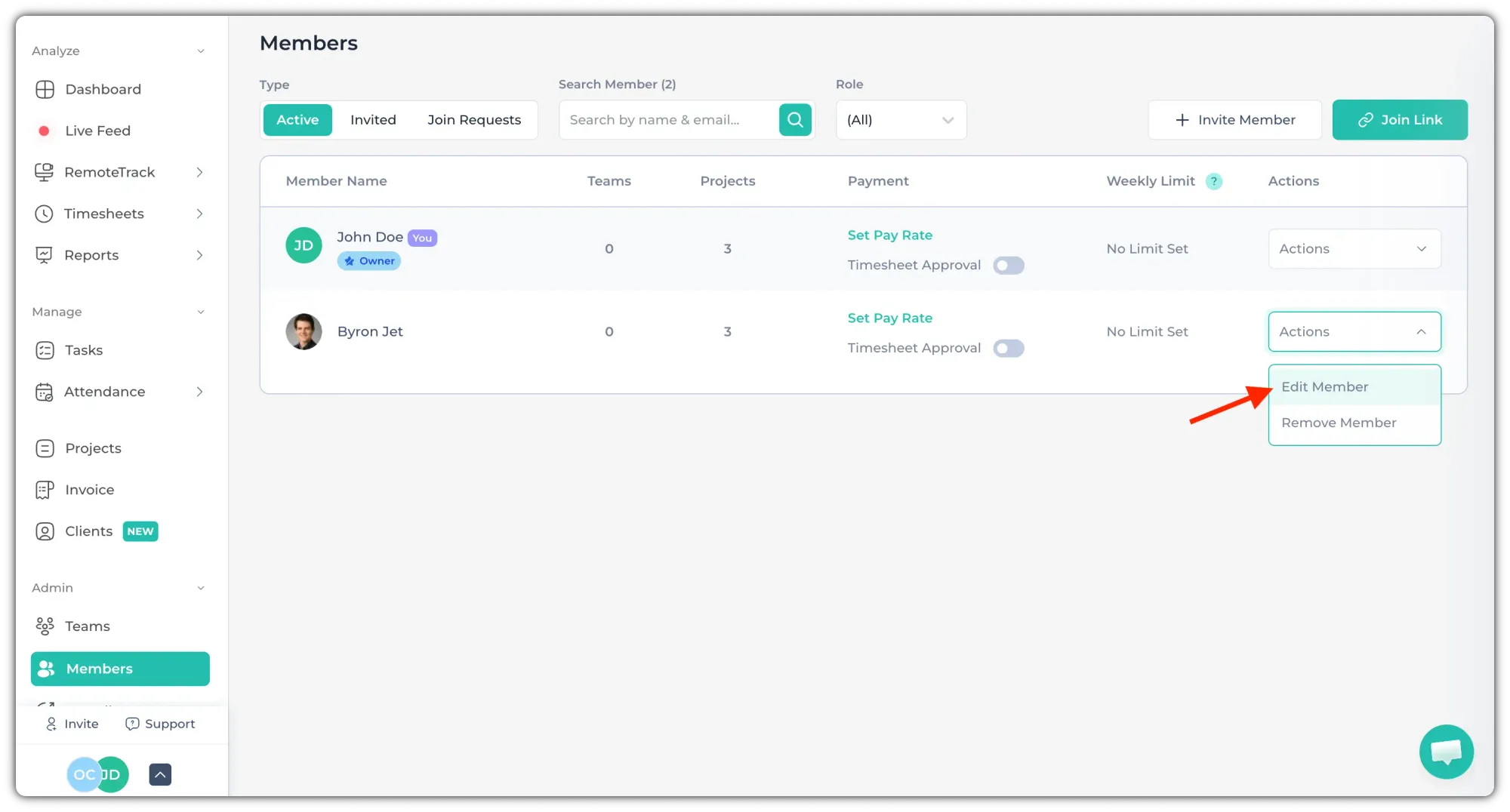This screenshot has width=1510, height=812.
Task: Click the search magnifier icon button
Action: click(x=795, y=120)
